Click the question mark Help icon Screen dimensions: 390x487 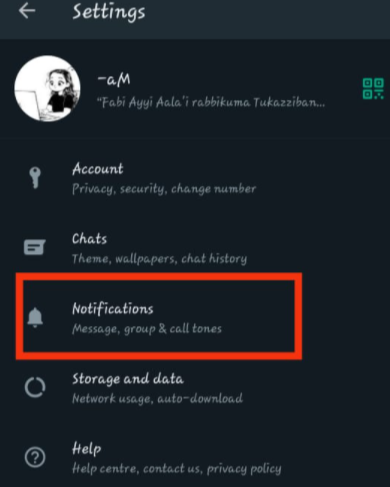coord(35,457)
